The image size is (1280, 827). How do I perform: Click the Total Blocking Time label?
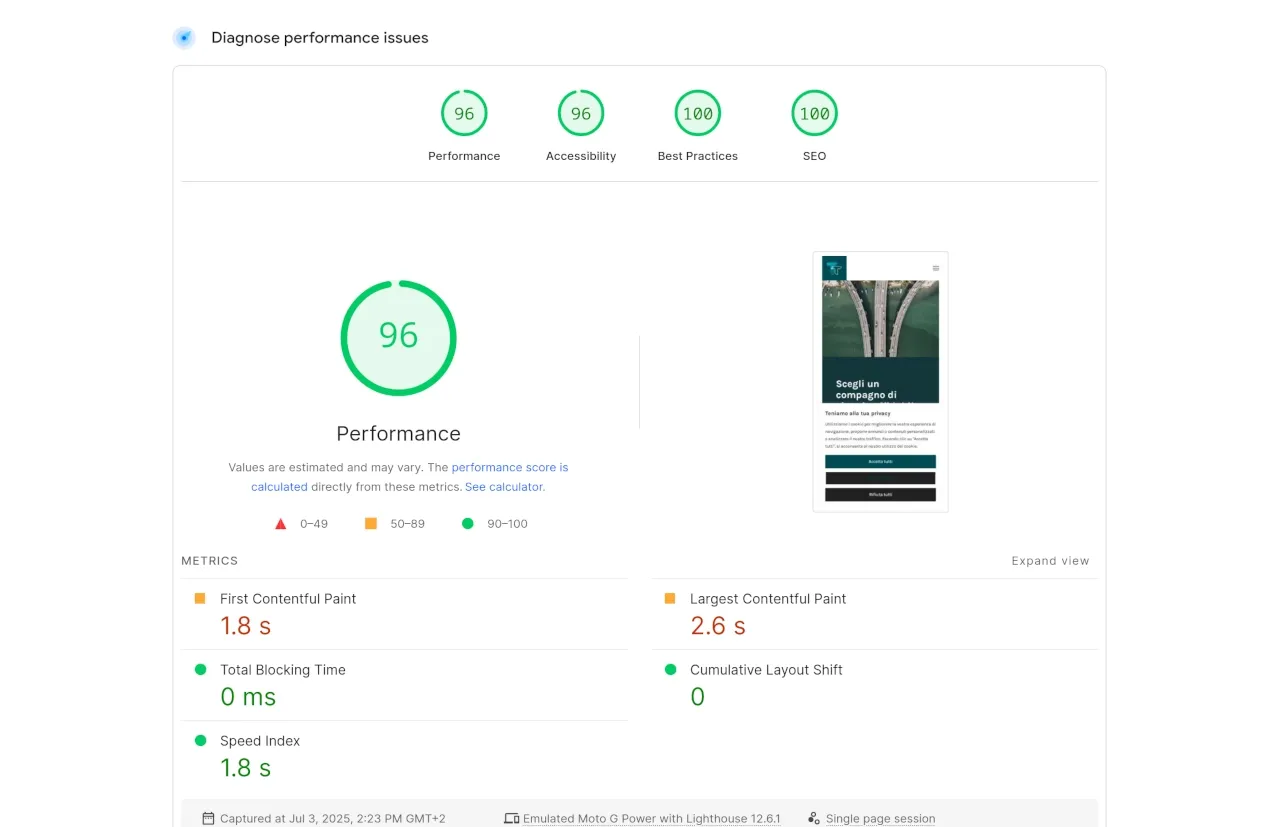click(x=283, y=670)
